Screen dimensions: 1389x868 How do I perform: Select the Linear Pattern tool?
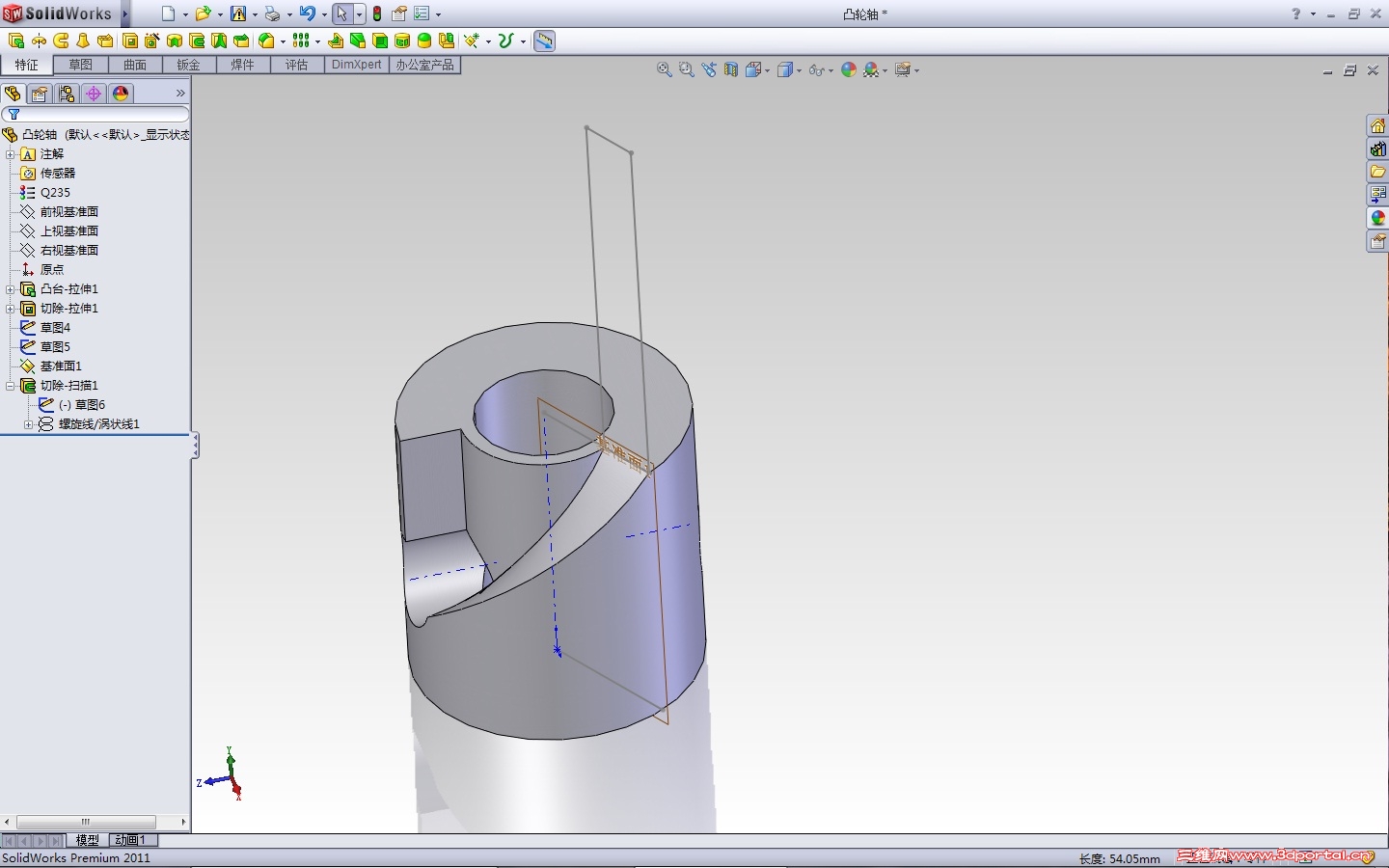tap(301, 41)
